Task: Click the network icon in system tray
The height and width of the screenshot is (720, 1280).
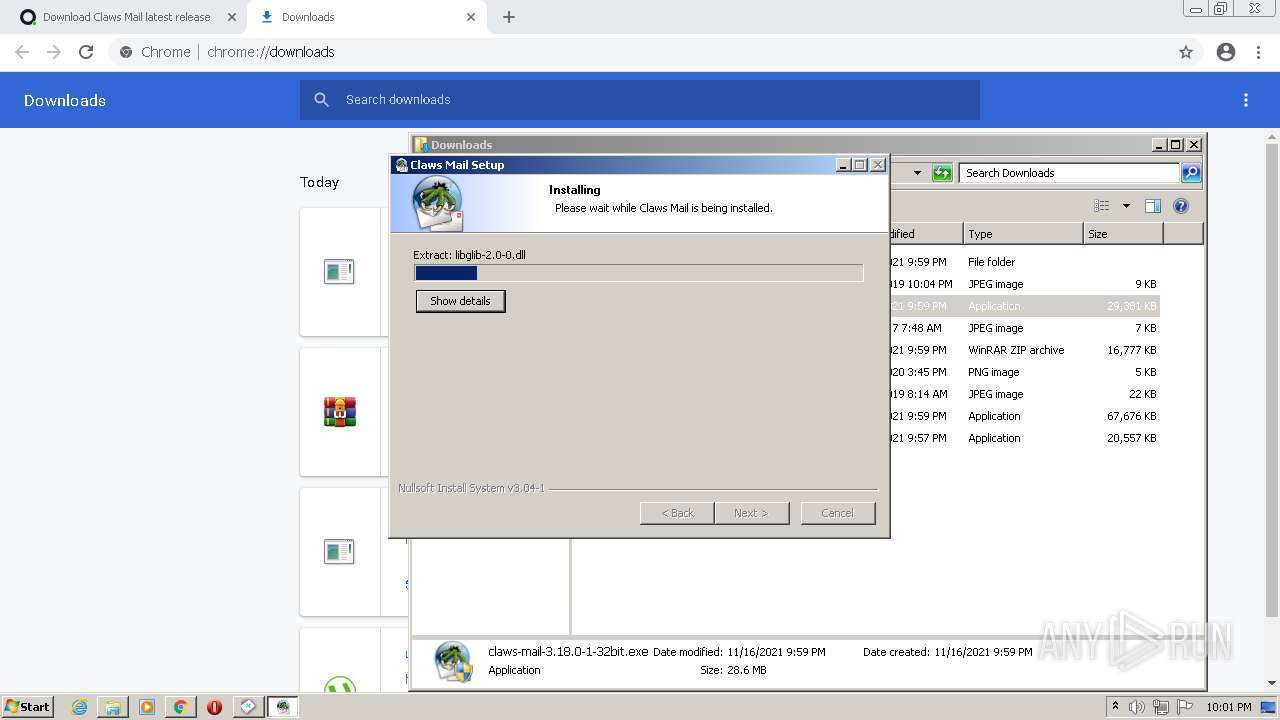Action: click(1161, 707)
